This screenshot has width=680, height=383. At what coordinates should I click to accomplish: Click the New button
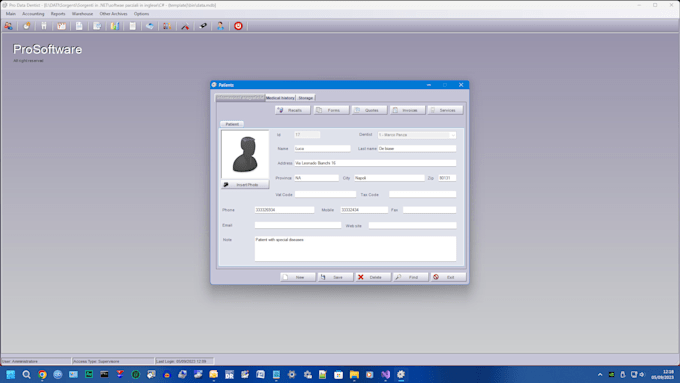(298, 277)
